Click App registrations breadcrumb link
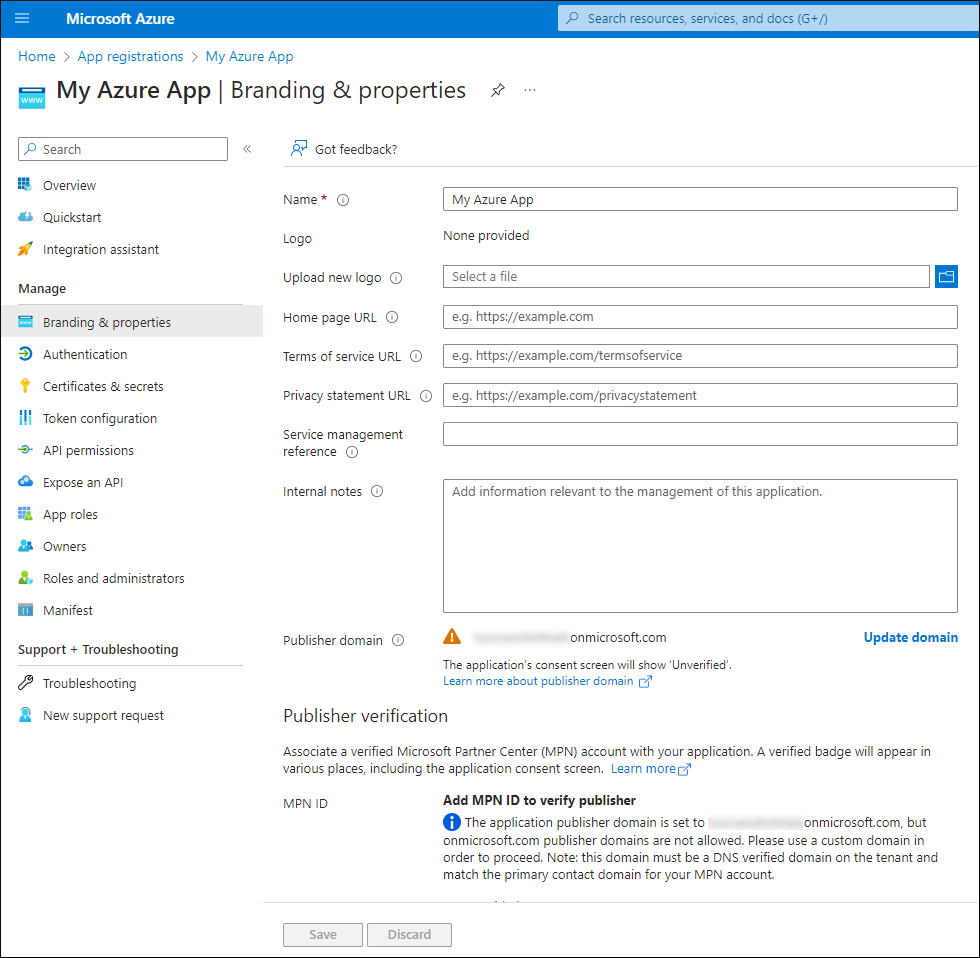 point(131,56)
